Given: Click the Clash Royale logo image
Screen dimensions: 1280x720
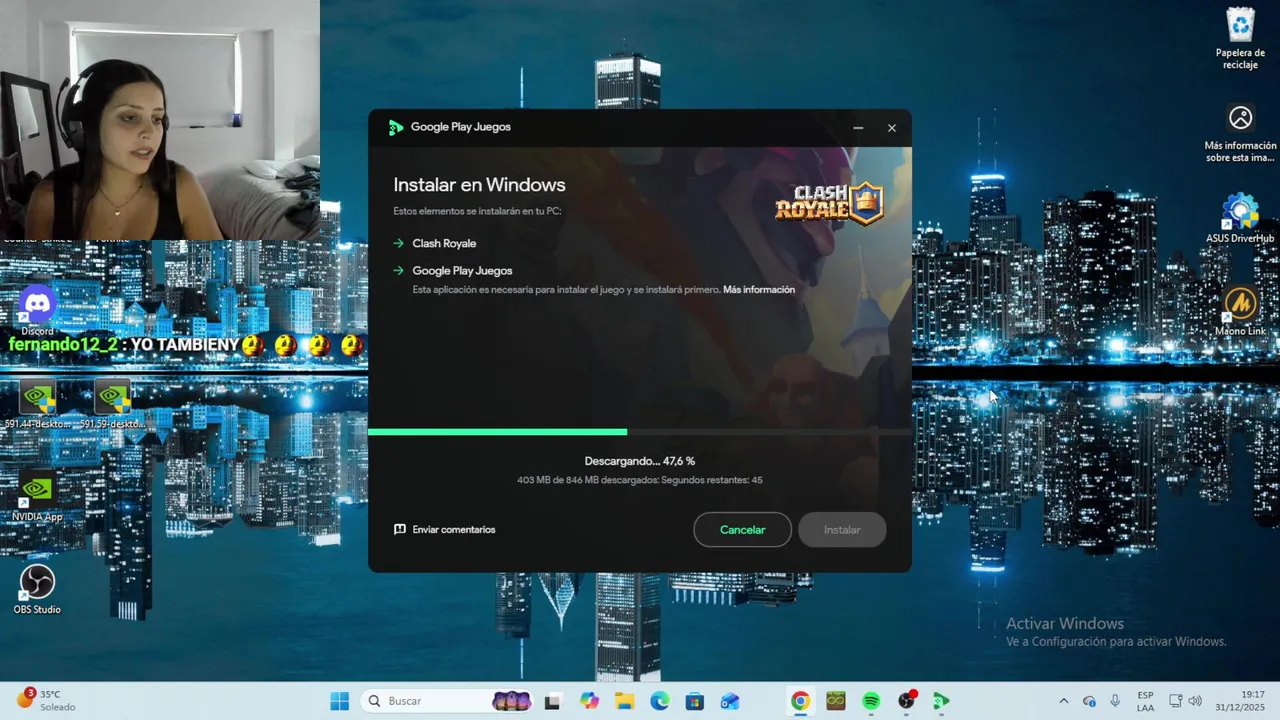Looking at the screenshot, I should (x=830, y=202).
